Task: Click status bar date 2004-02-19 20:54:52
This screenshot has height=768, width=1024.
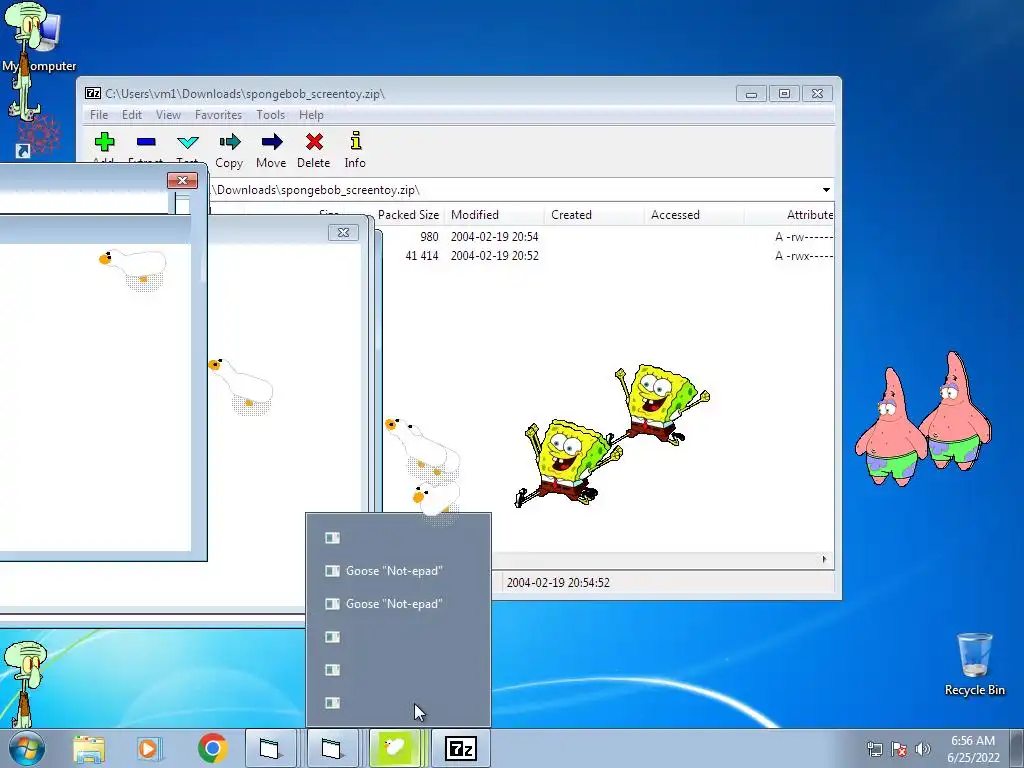Action: [x=558, y=583]
